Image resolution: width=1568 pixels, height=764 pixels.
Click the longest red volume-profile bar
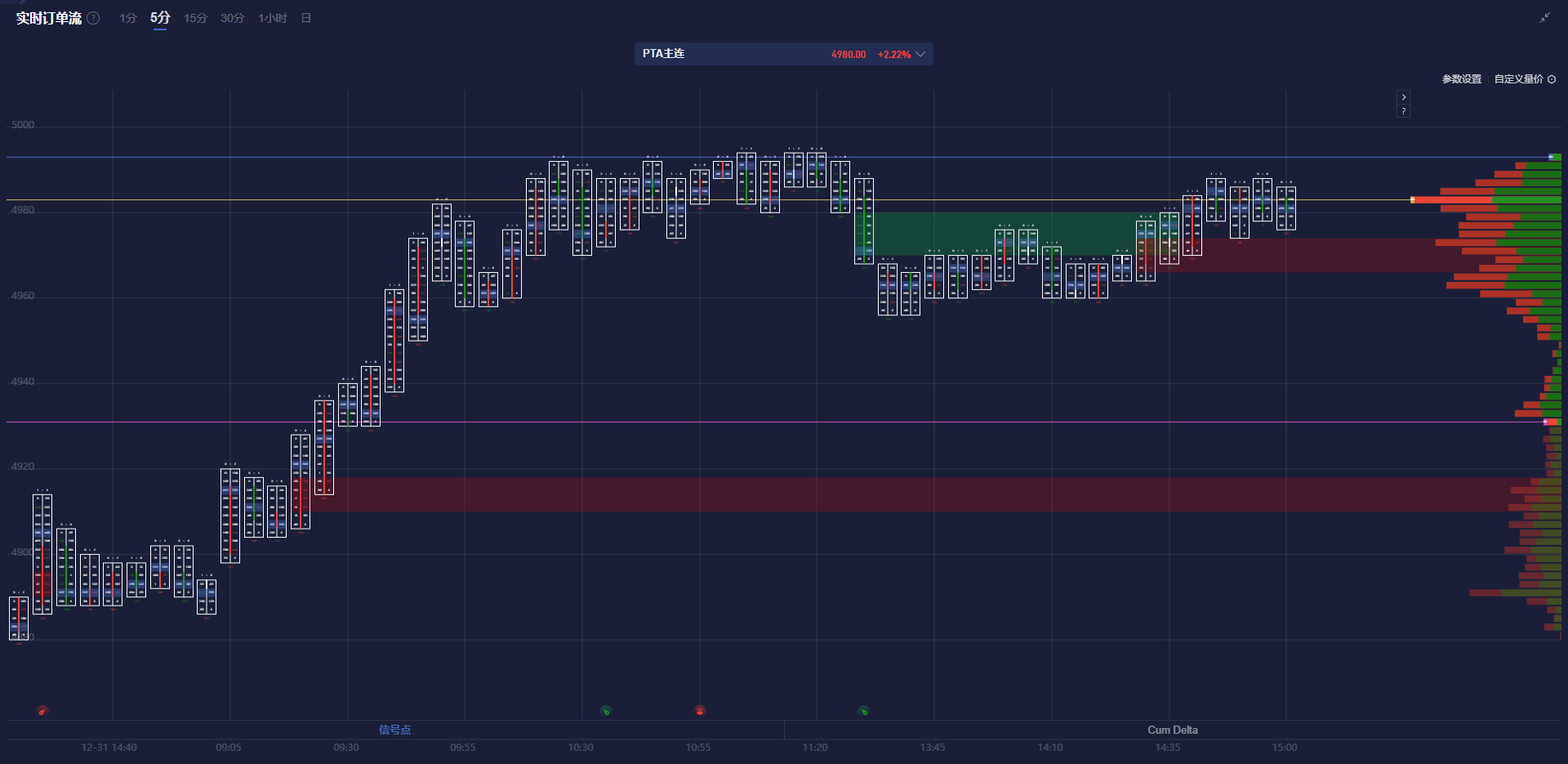pos(1452,199)
